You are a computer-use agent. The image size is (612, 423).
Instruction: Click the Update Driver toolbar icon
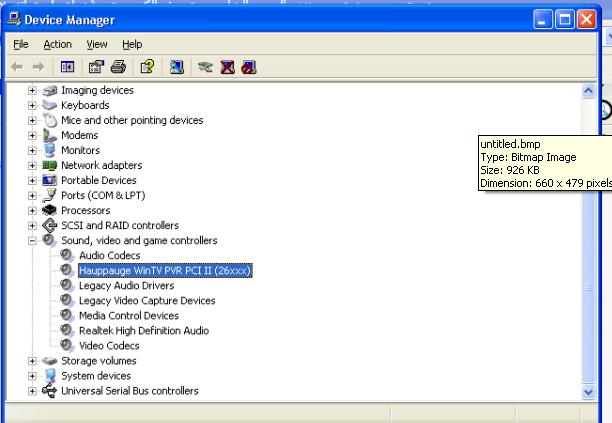(x=205, y=67)
